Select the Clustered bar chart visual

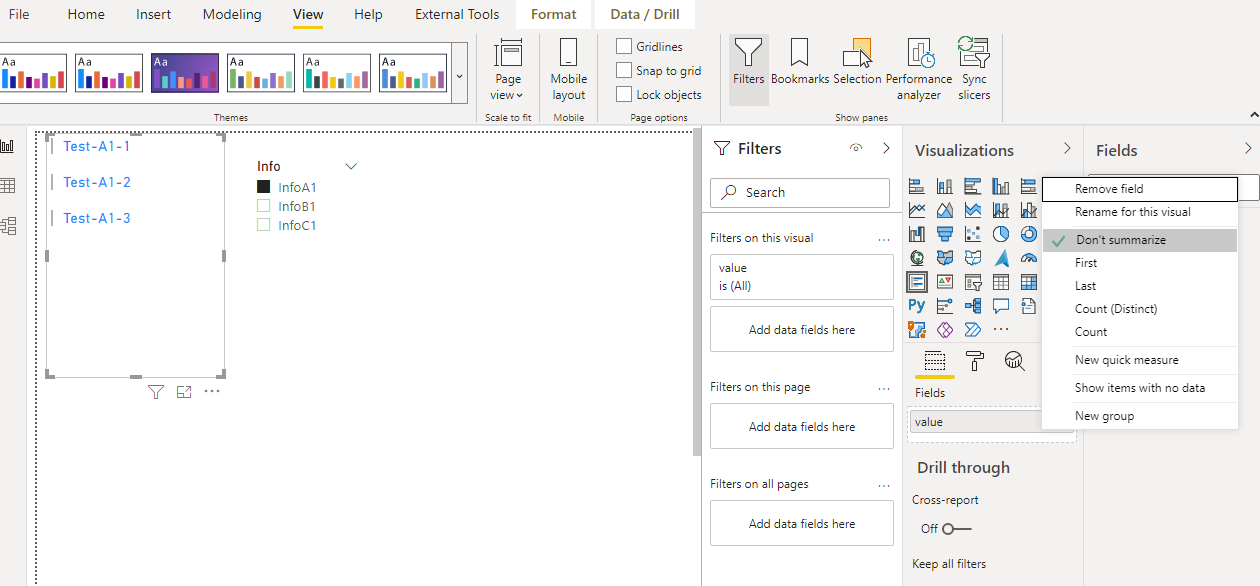point(973,186)
